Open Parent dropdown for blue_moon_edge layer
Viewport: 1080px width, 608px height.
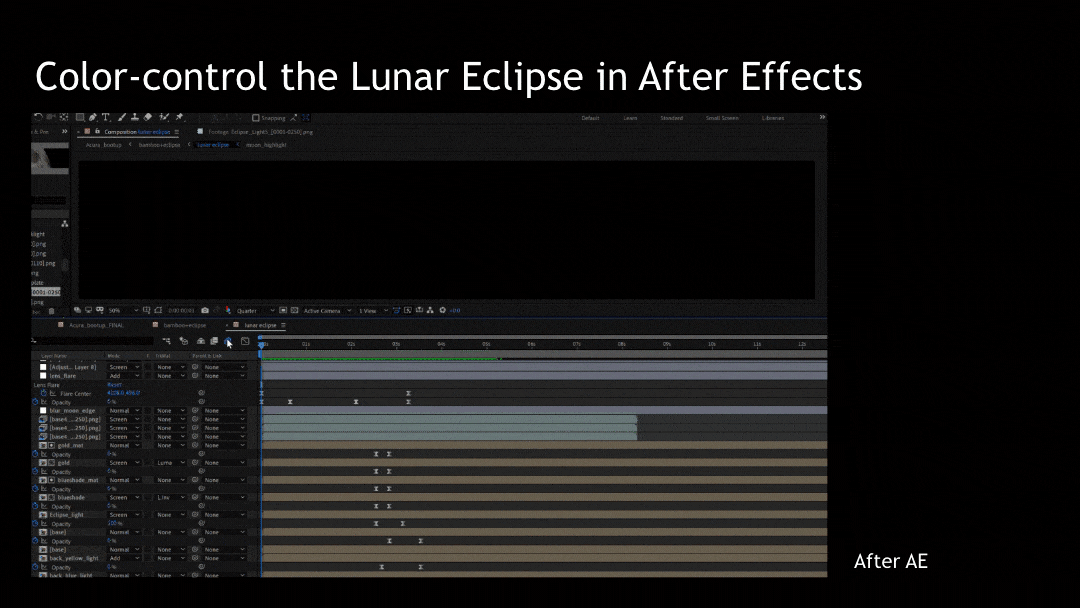pos(224,410)
